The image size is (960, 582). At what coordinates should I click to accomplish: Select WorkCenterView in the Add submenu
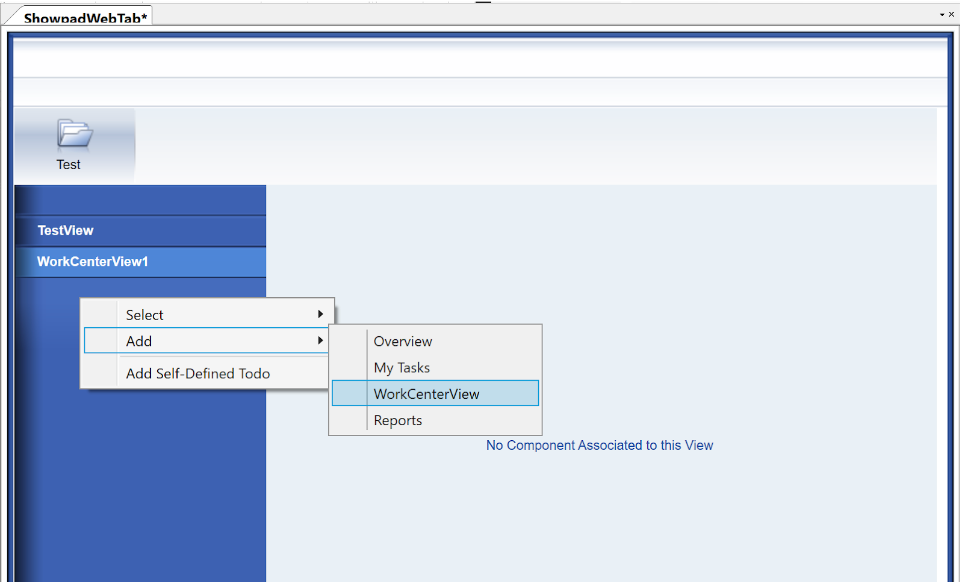(427, 394)
